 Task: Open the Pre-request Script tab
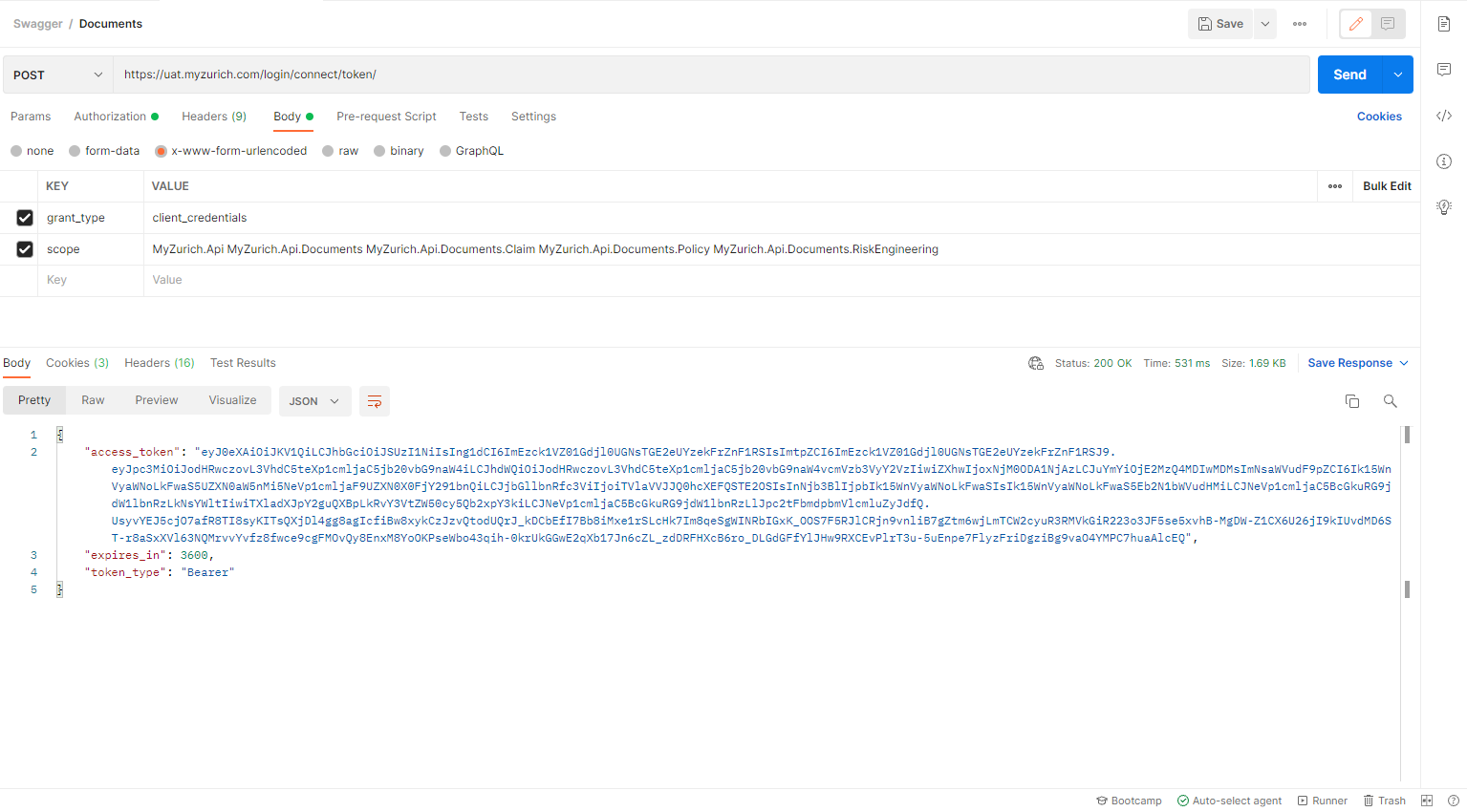(x=386, y=117)
